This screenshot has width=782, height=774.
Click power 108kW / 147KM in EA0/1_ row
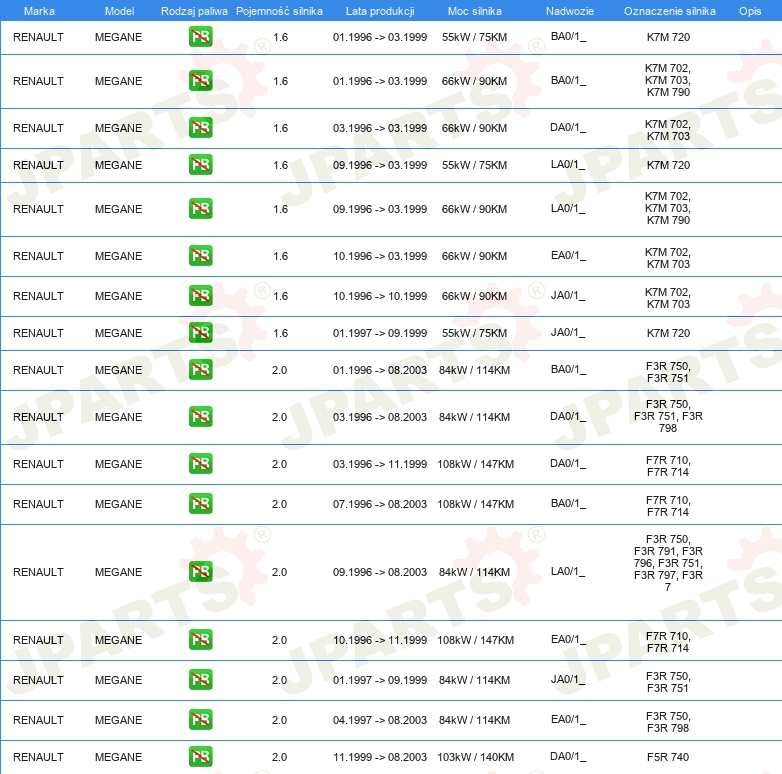[x=475, y=640]
